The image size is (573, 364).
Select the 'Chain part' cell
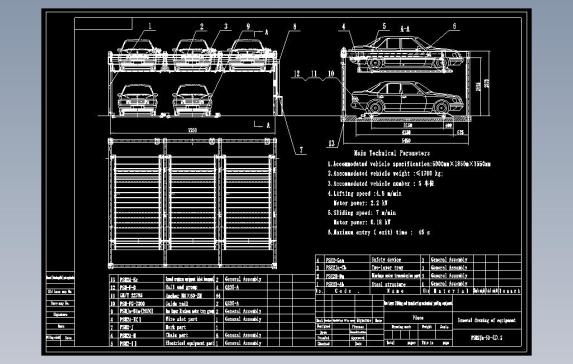(x=177, y=335)
